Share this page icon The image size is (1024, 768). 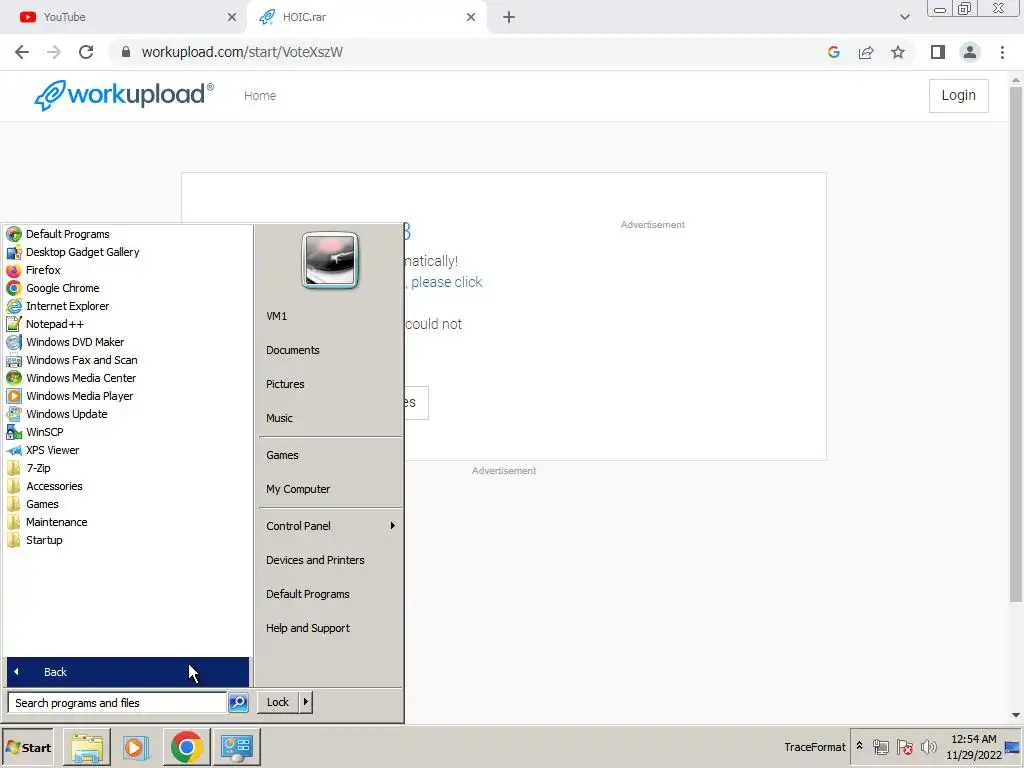coord(866,52)
